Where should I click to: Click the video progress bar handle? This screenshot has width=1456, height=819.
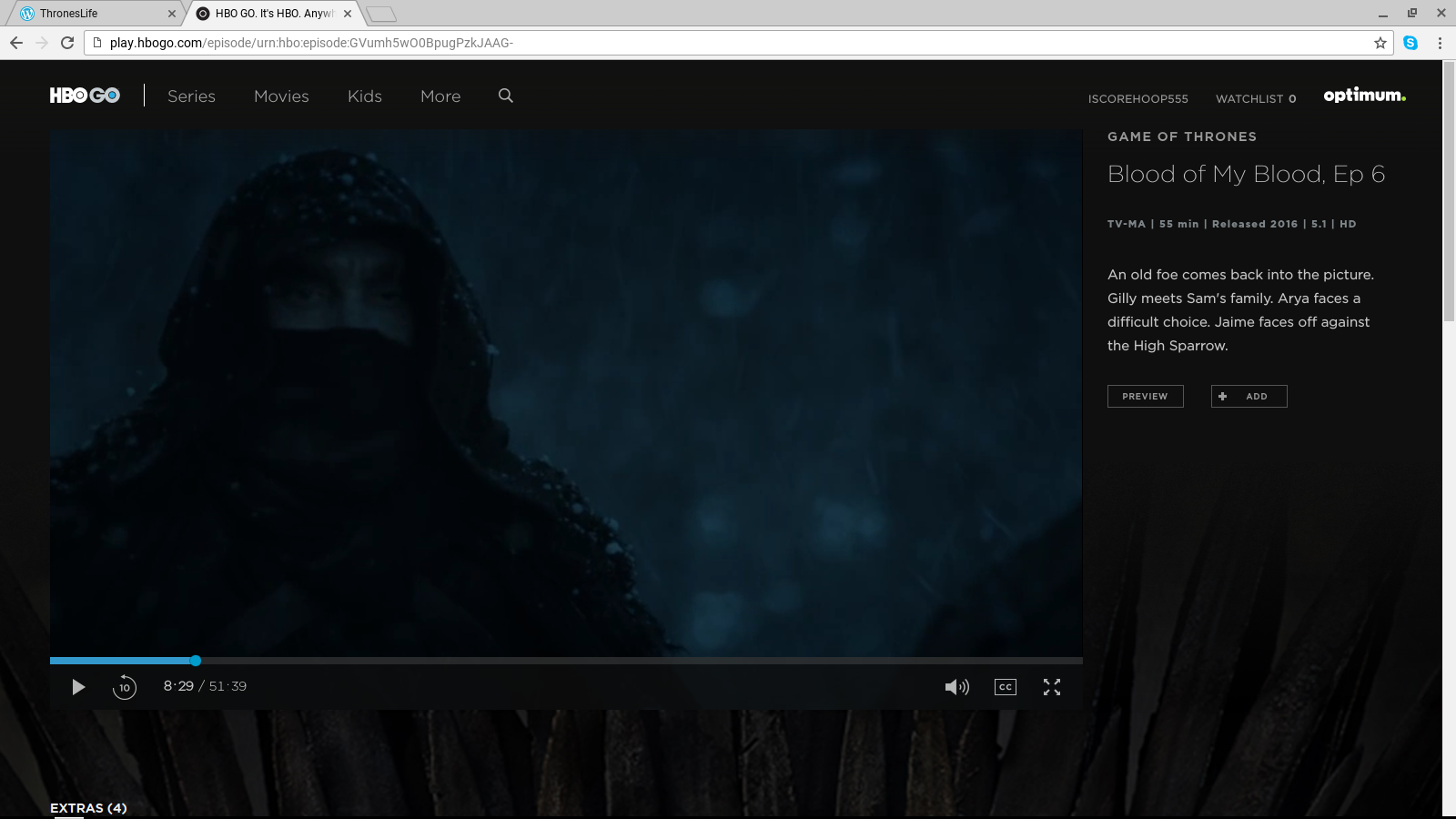[196, 661]
